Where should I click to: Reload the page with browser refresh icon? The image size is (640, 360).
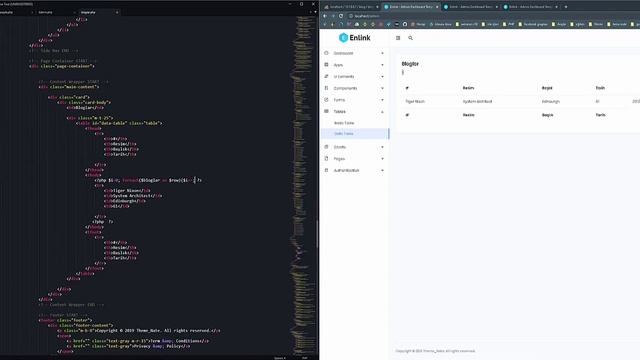pyautogui.click(x=341, y=16)
